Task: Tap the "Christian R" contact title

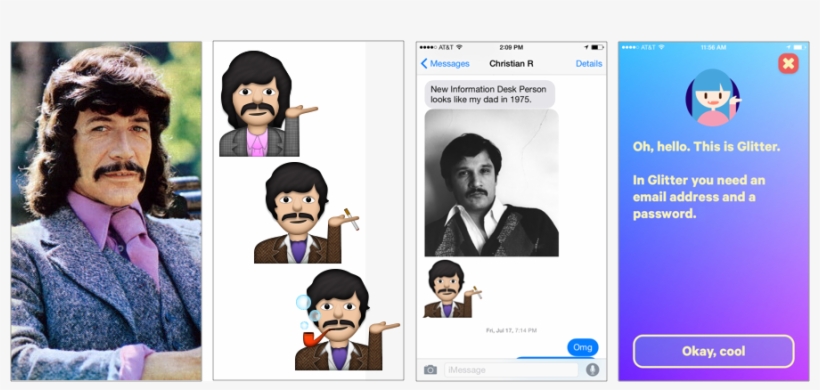Action: tap(511, 64)
